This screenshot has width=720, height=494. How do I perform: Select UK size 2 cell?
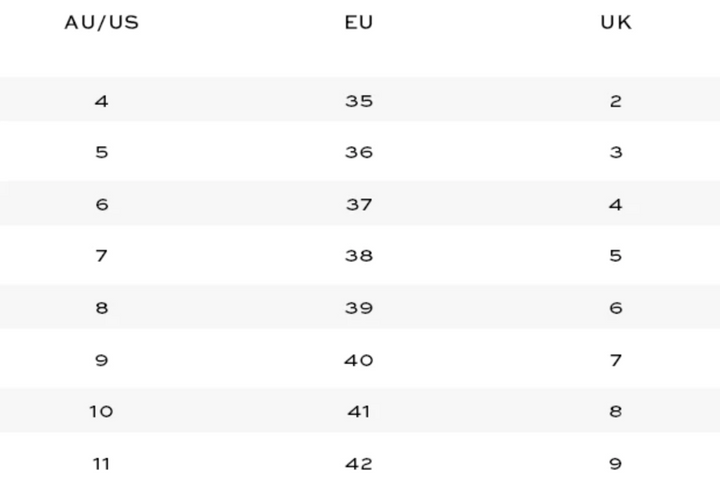(616, 101)
